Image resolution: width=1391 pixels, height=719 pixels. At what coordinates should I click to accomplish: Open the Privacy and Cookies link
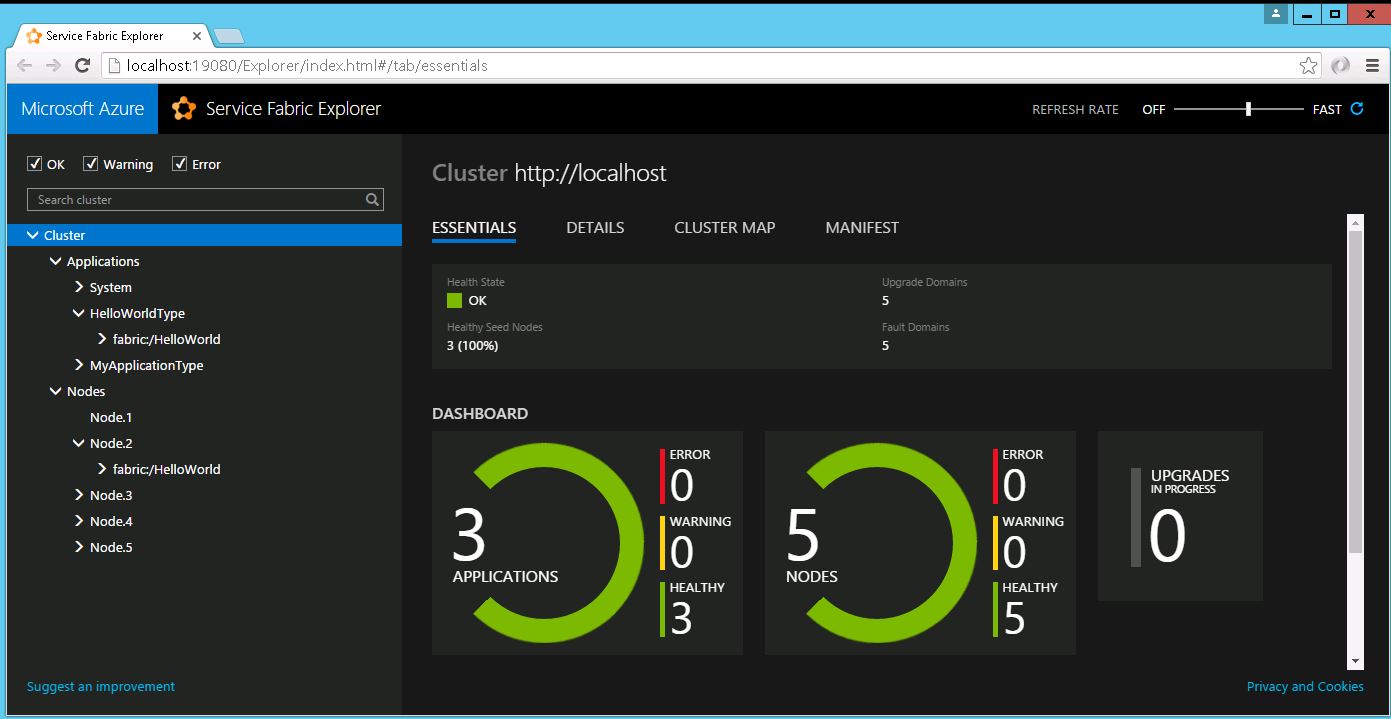(x=1305, y=686)
